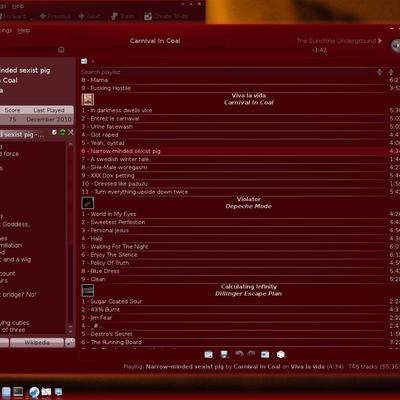Select track 5 - Yeah, oystaz

tap(240, 143)
